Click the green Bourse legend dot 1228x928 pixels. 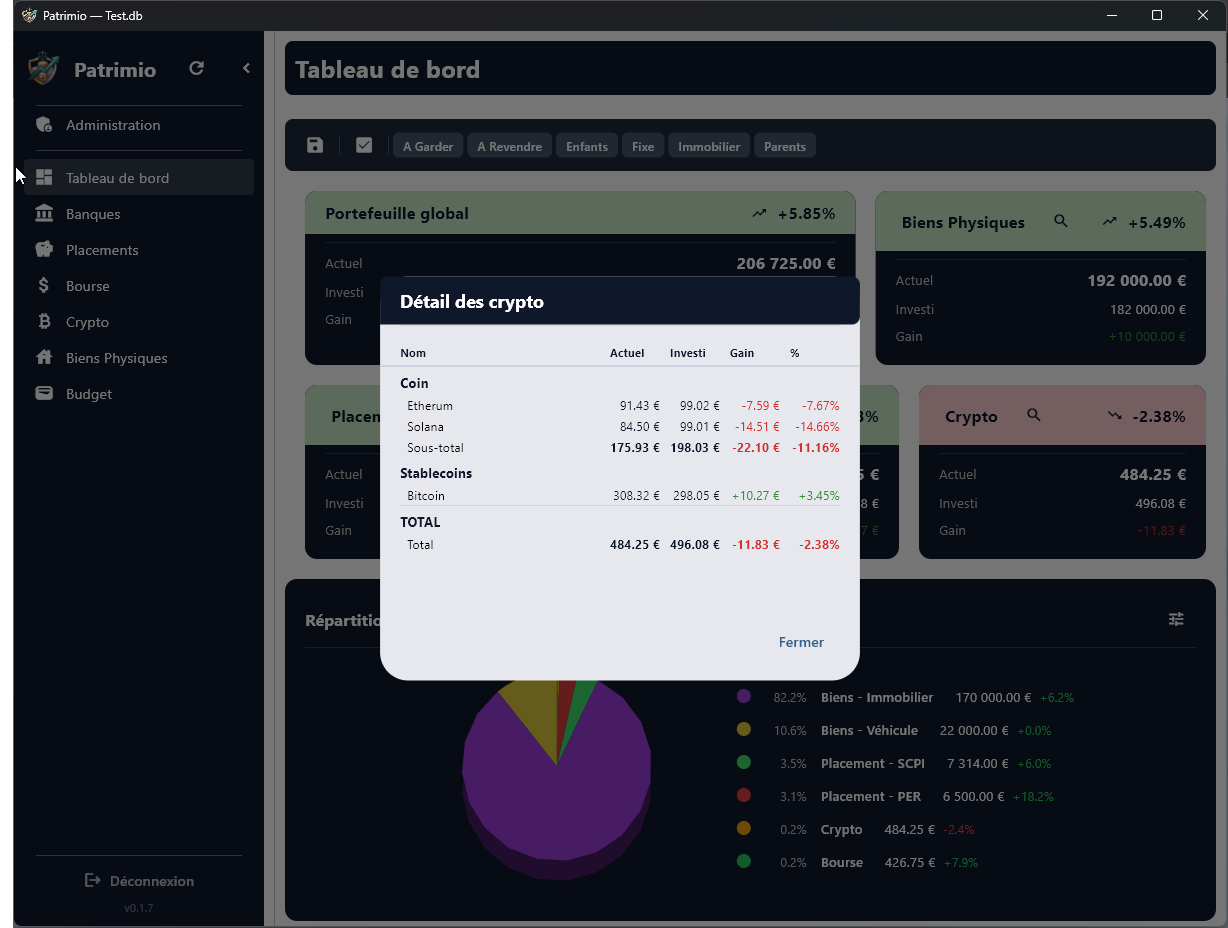(x=743, y=862)
